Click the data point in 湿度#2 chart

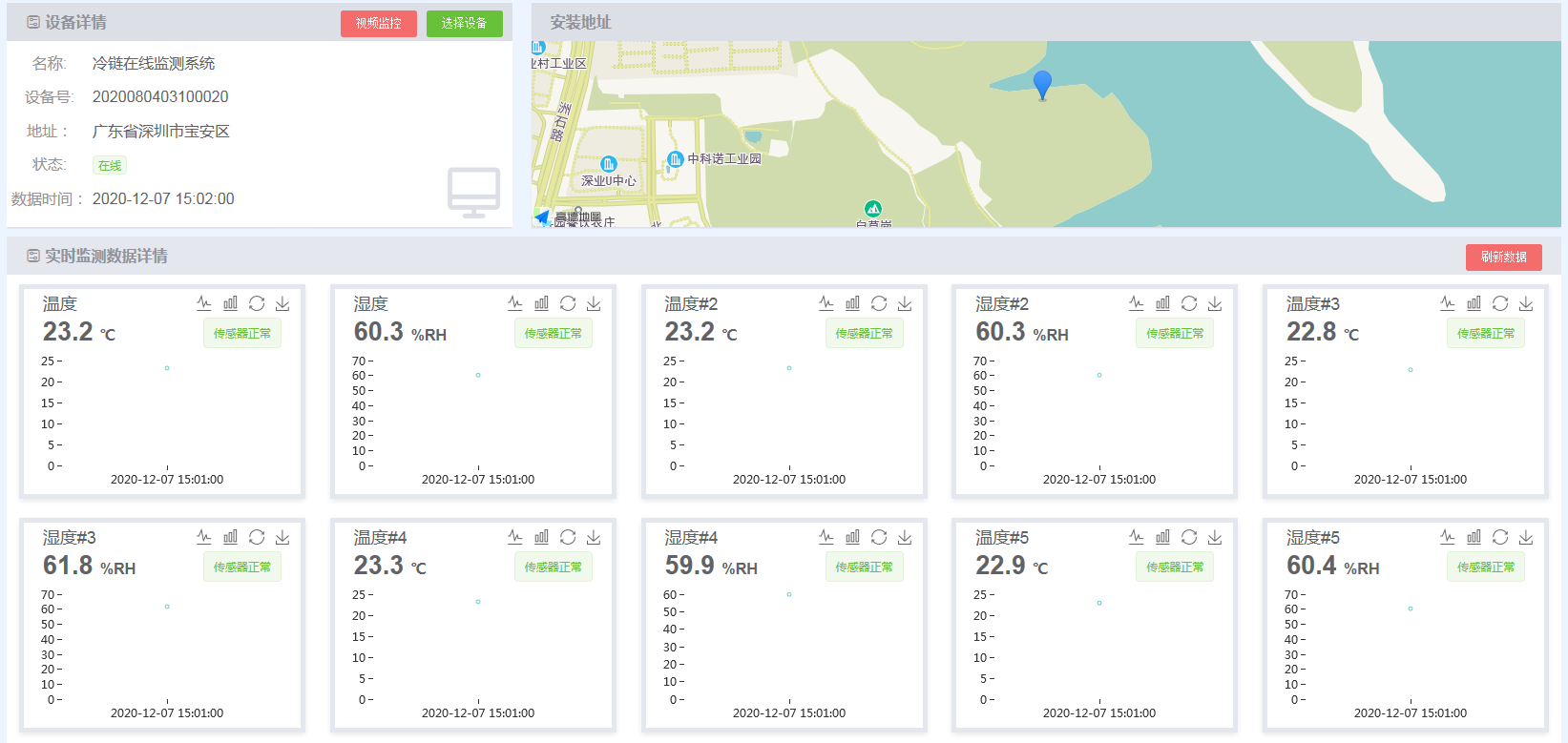(x=1099, y=375)
